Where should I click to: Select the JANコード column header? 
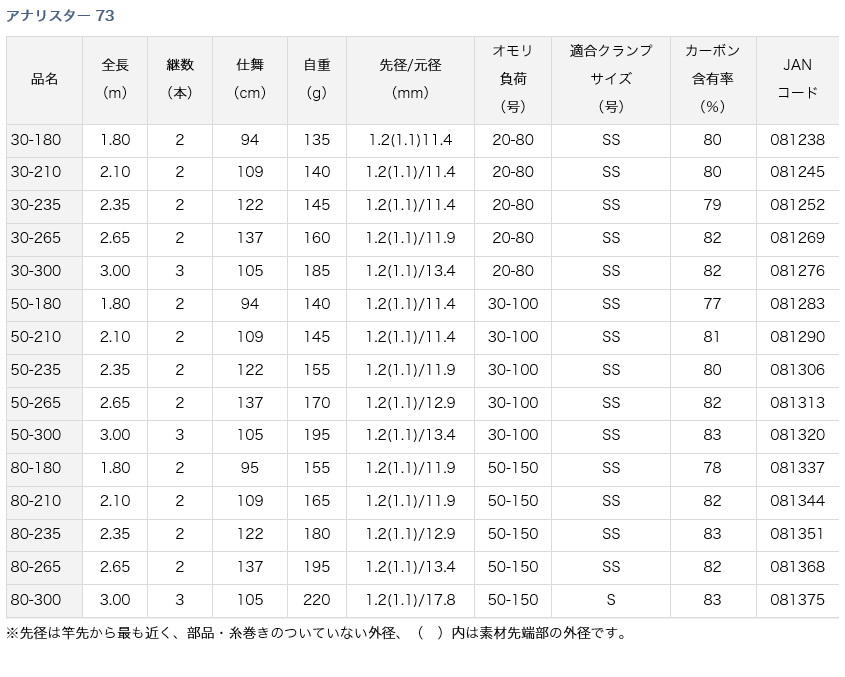pyautogui.click(x=797, y=79)
